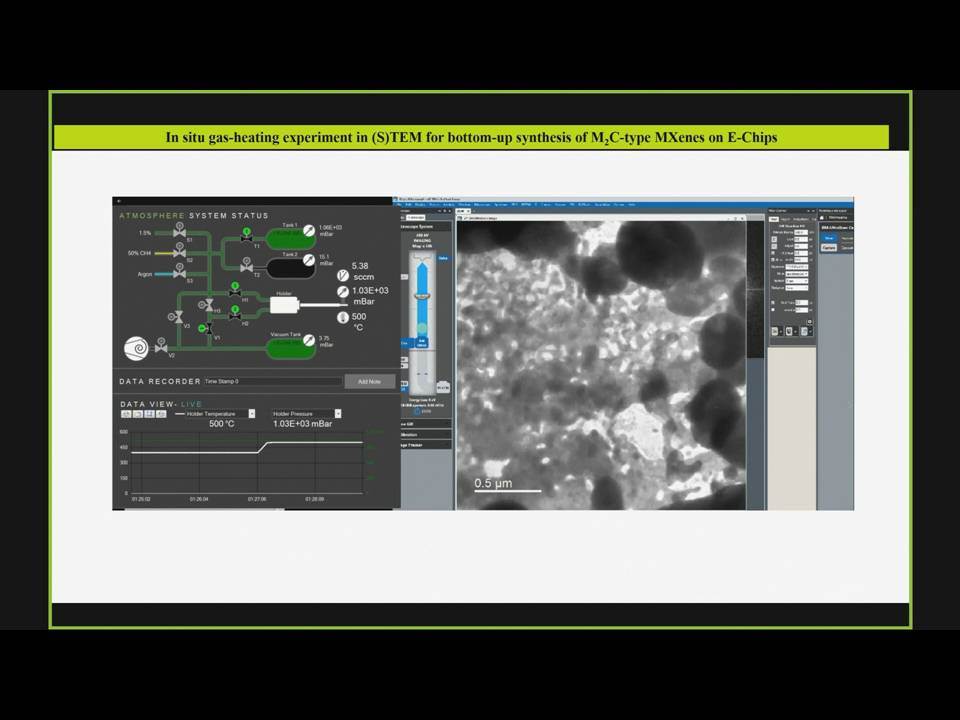Click the green Vacuum Tank vessel

[x=289, y=348]
